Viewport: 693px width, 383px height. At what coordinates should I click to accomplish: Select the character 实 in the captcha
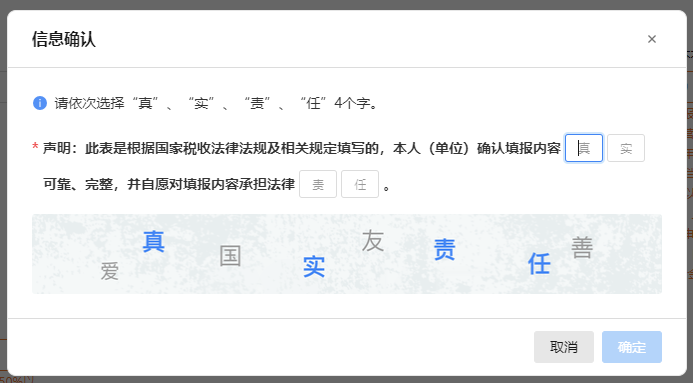[314, 266]
